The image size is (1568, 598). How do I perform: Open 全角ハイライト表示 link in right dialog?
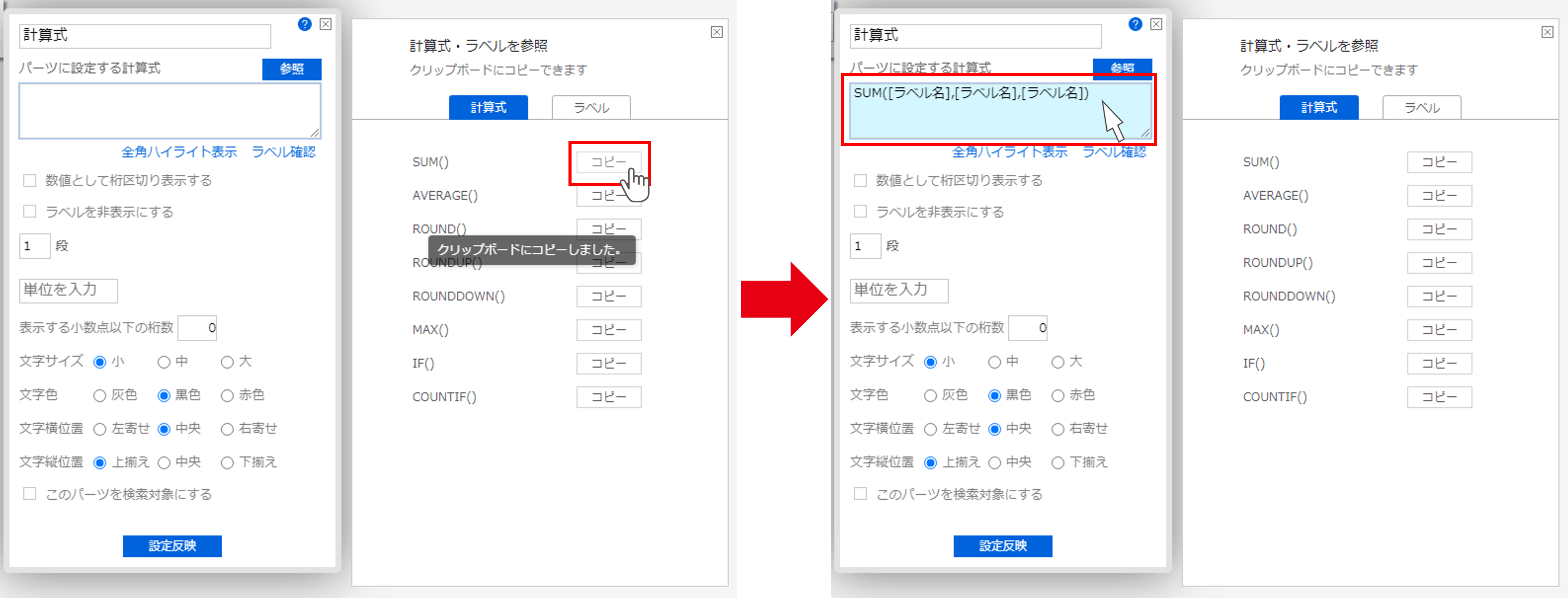(1009, 152)
